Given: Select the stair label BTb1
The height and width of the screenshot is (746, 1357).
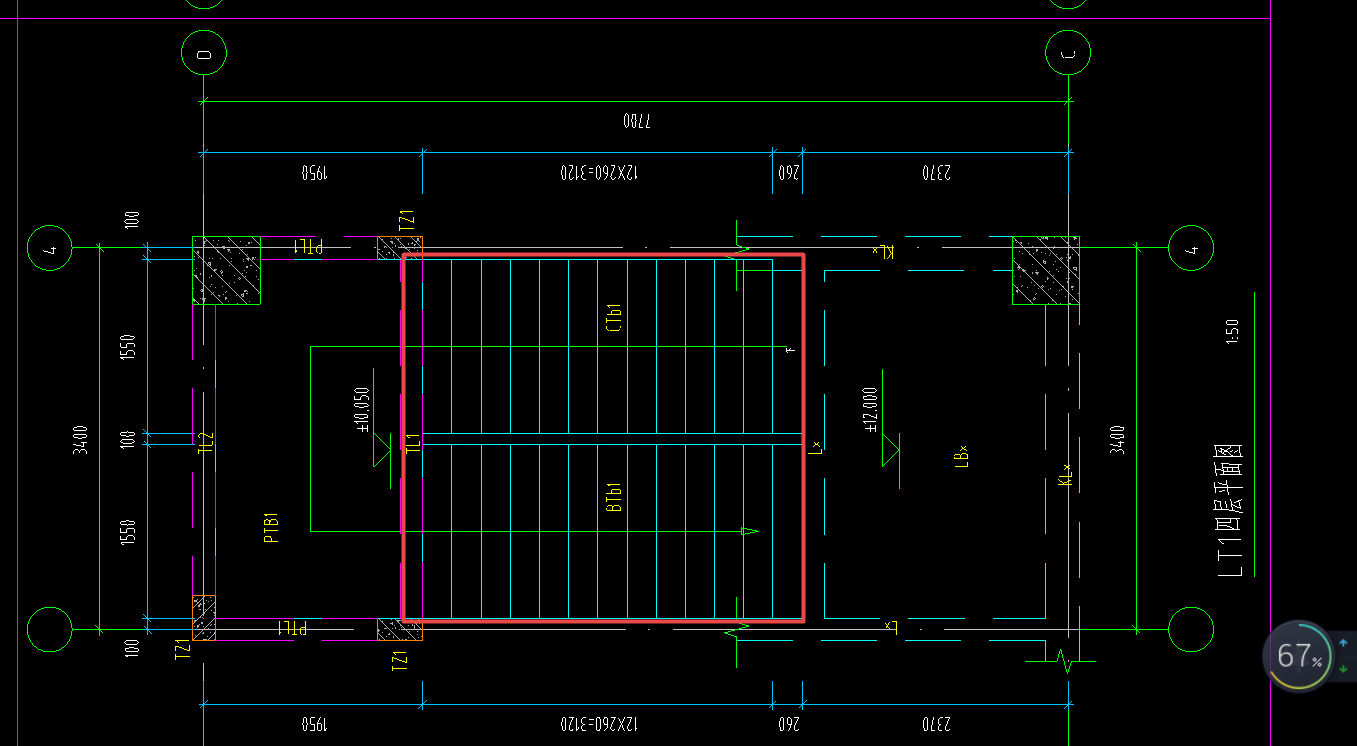Looking at the screenshot, I should click(614, 497).
